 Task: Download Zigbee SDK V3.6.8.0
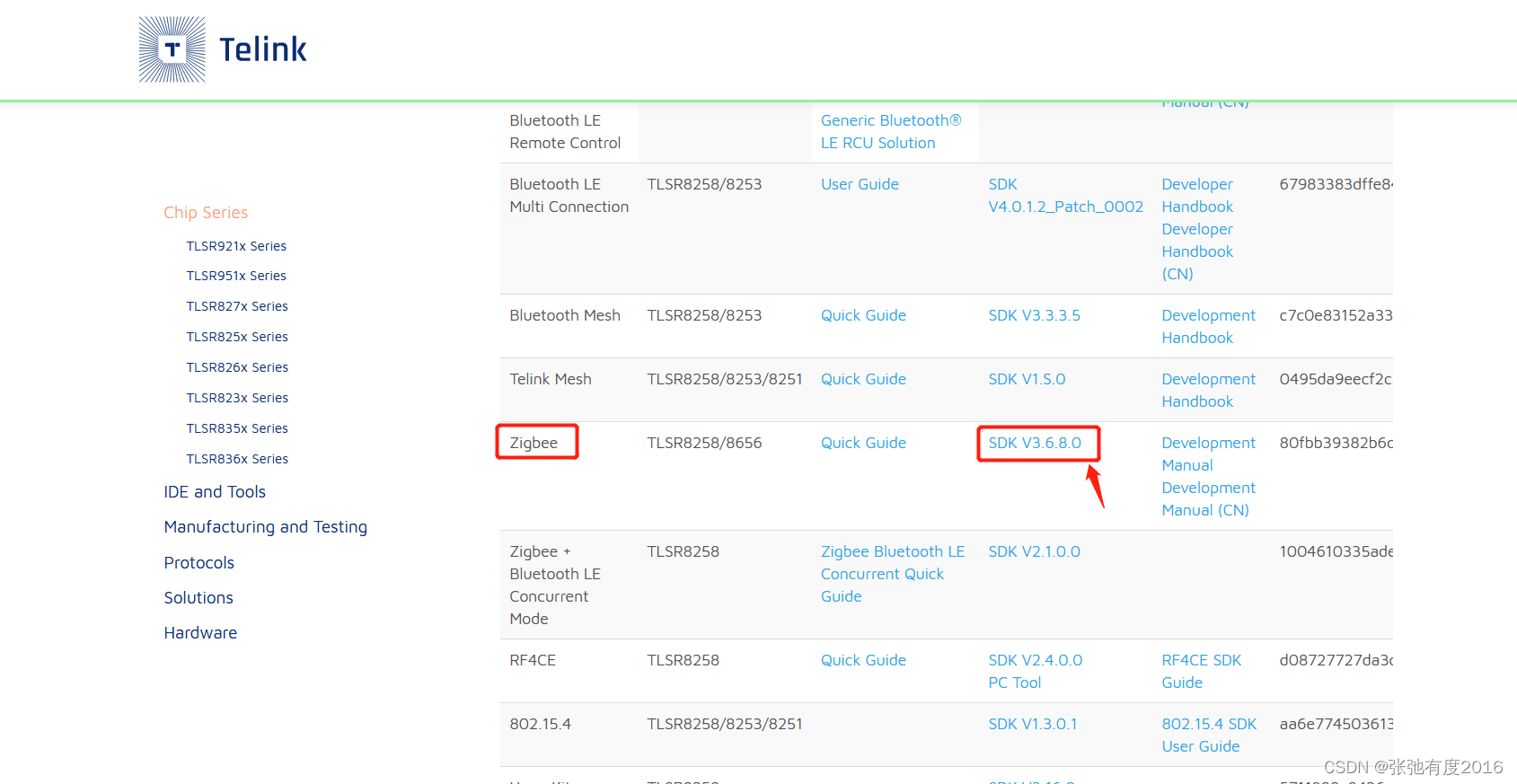1035,443
